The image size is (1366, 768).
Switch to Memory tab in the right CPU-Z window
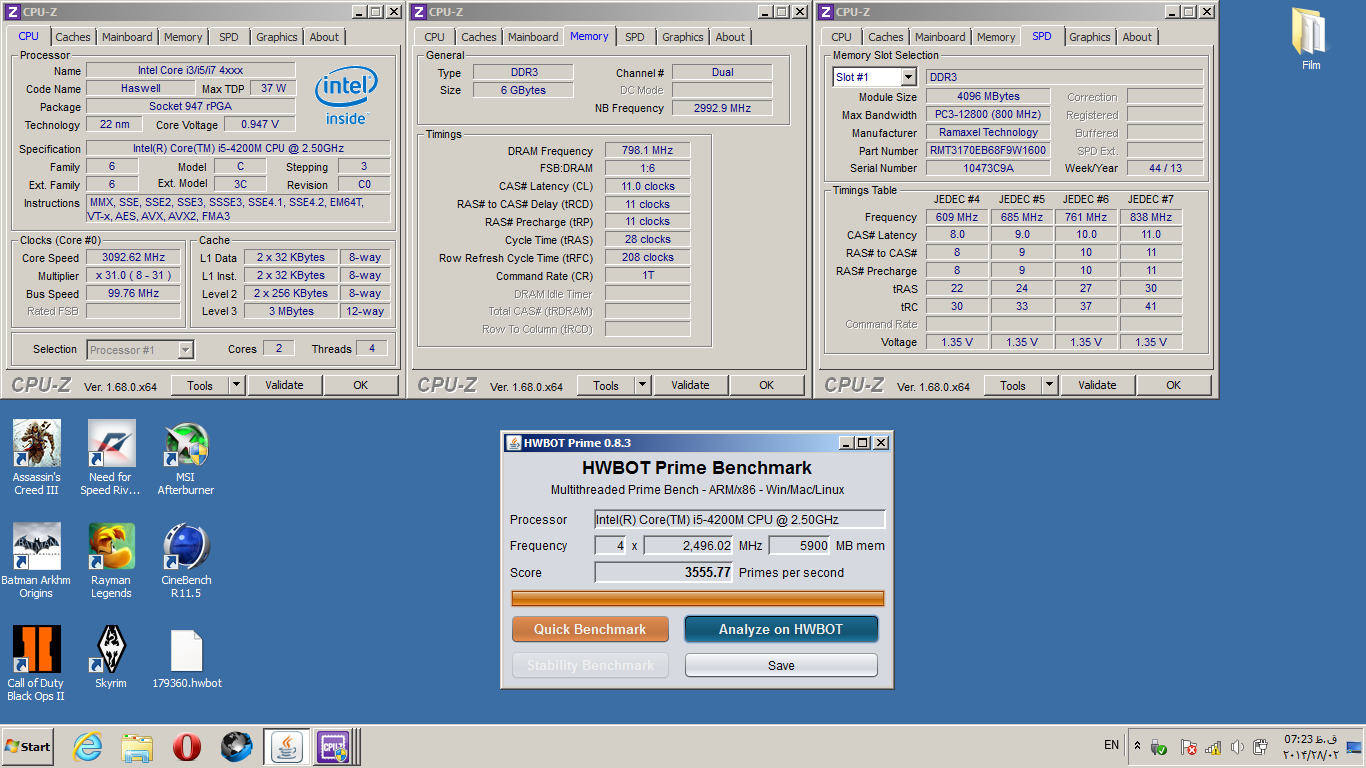point(996,37)
